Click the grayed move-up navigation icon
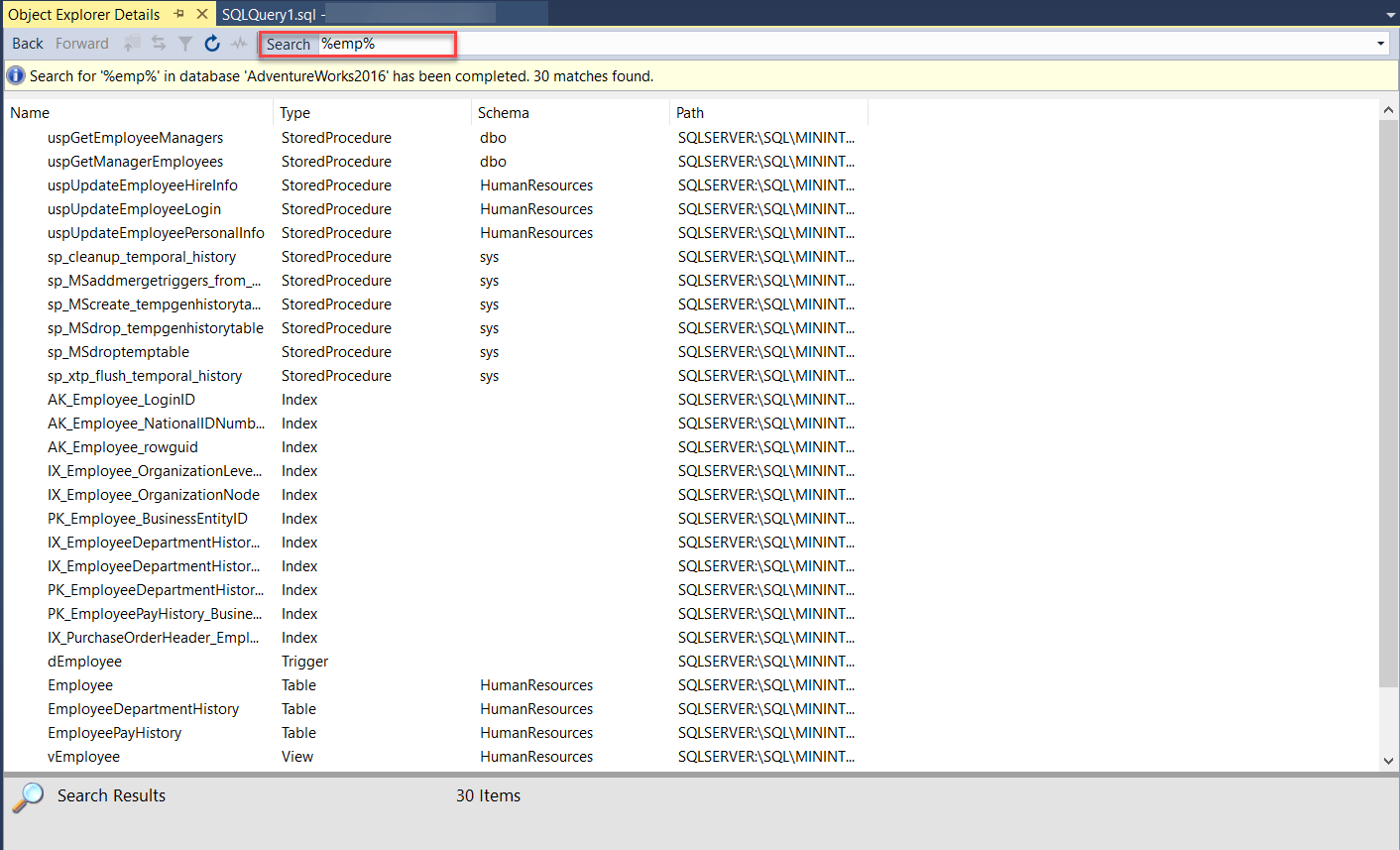The height and width of the screenshot is (850, 1400). click(131, 43)
